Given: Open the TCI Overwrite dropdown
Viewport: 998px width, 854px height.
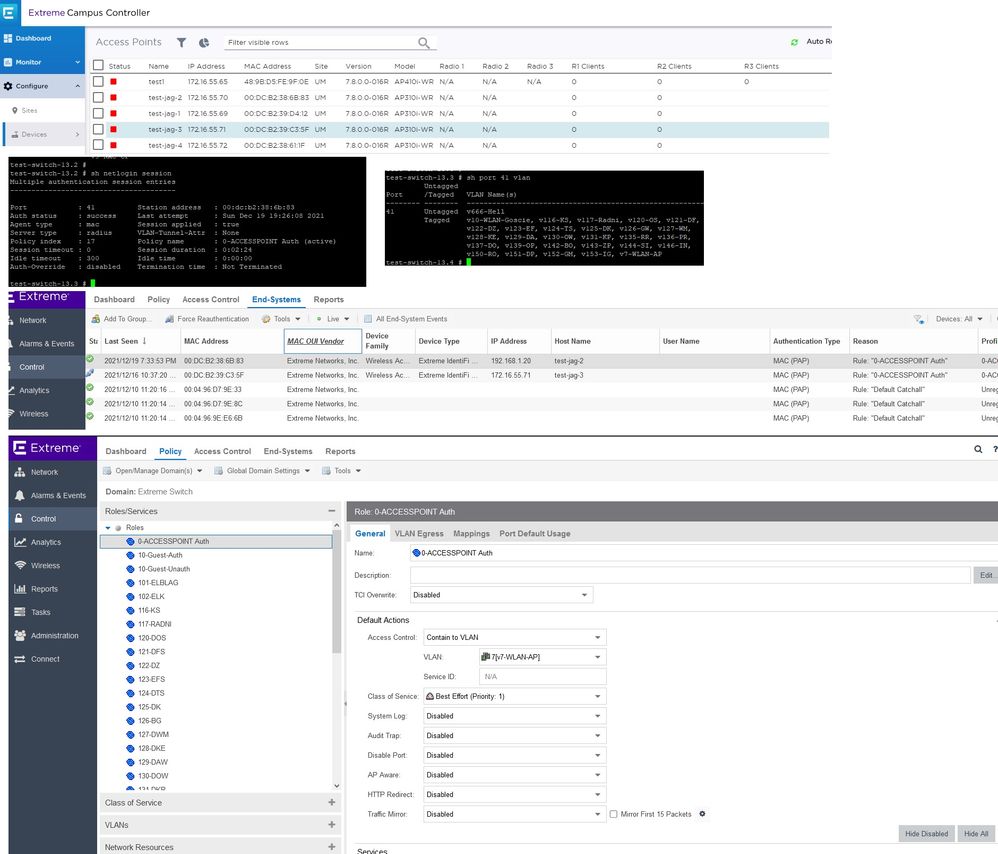Looking at the screenshot, I should (x=502, y=595).
